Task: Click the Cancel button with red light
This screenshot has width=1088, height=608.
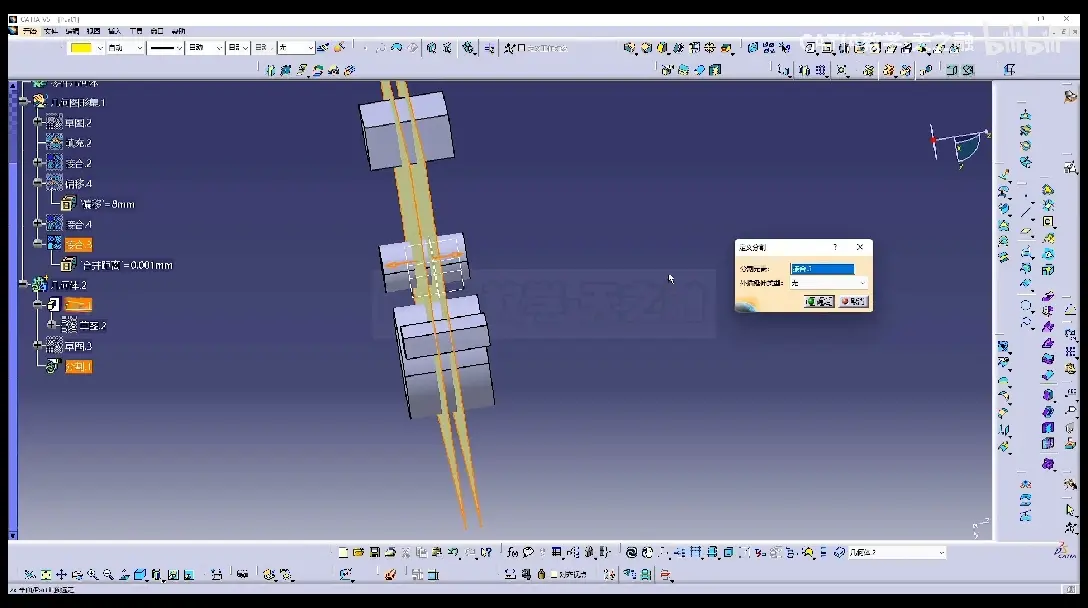Action: pyautogui.click(x=853, y=301)
